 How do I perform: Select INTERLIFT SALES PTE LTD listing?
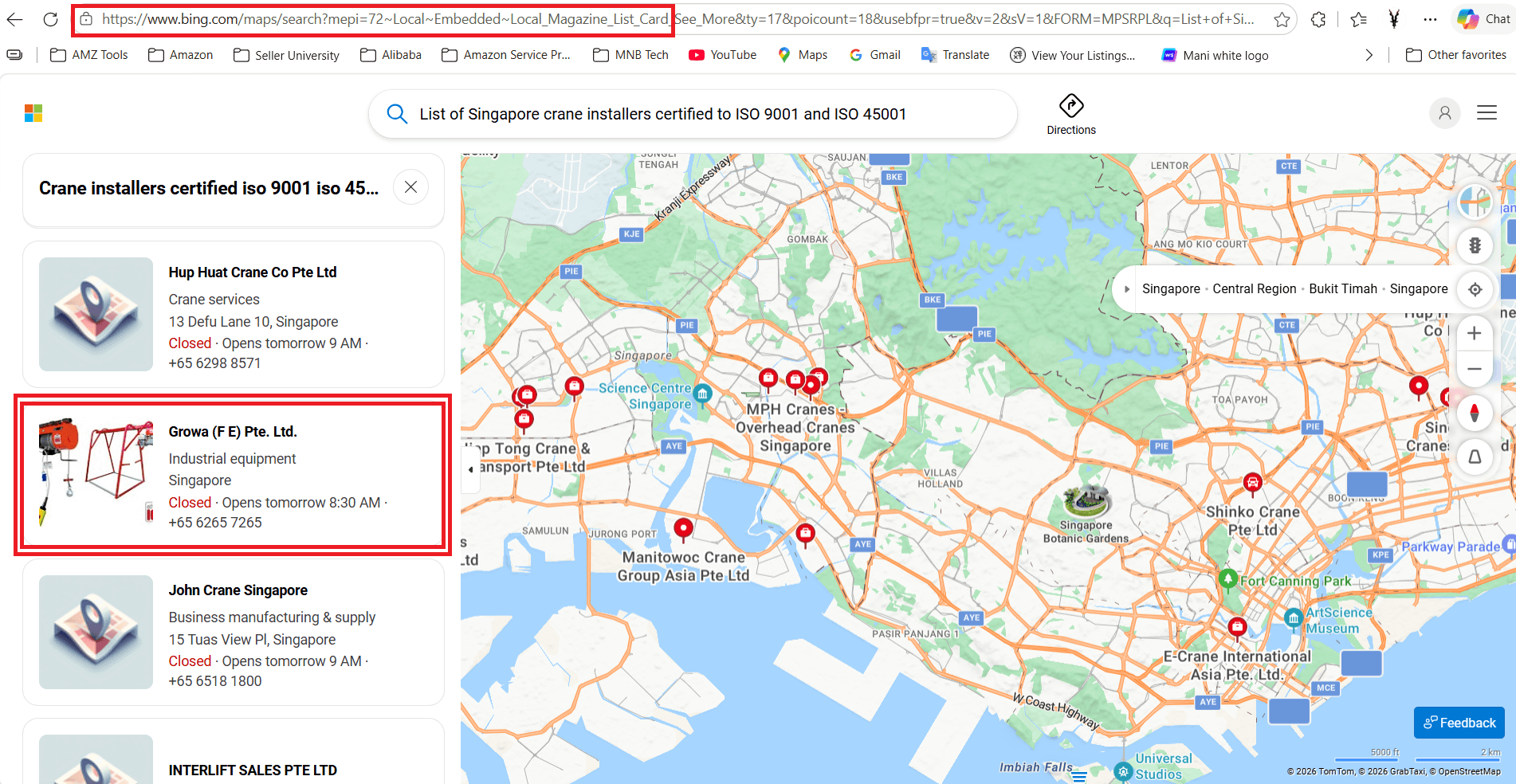(x=234, y=751)
